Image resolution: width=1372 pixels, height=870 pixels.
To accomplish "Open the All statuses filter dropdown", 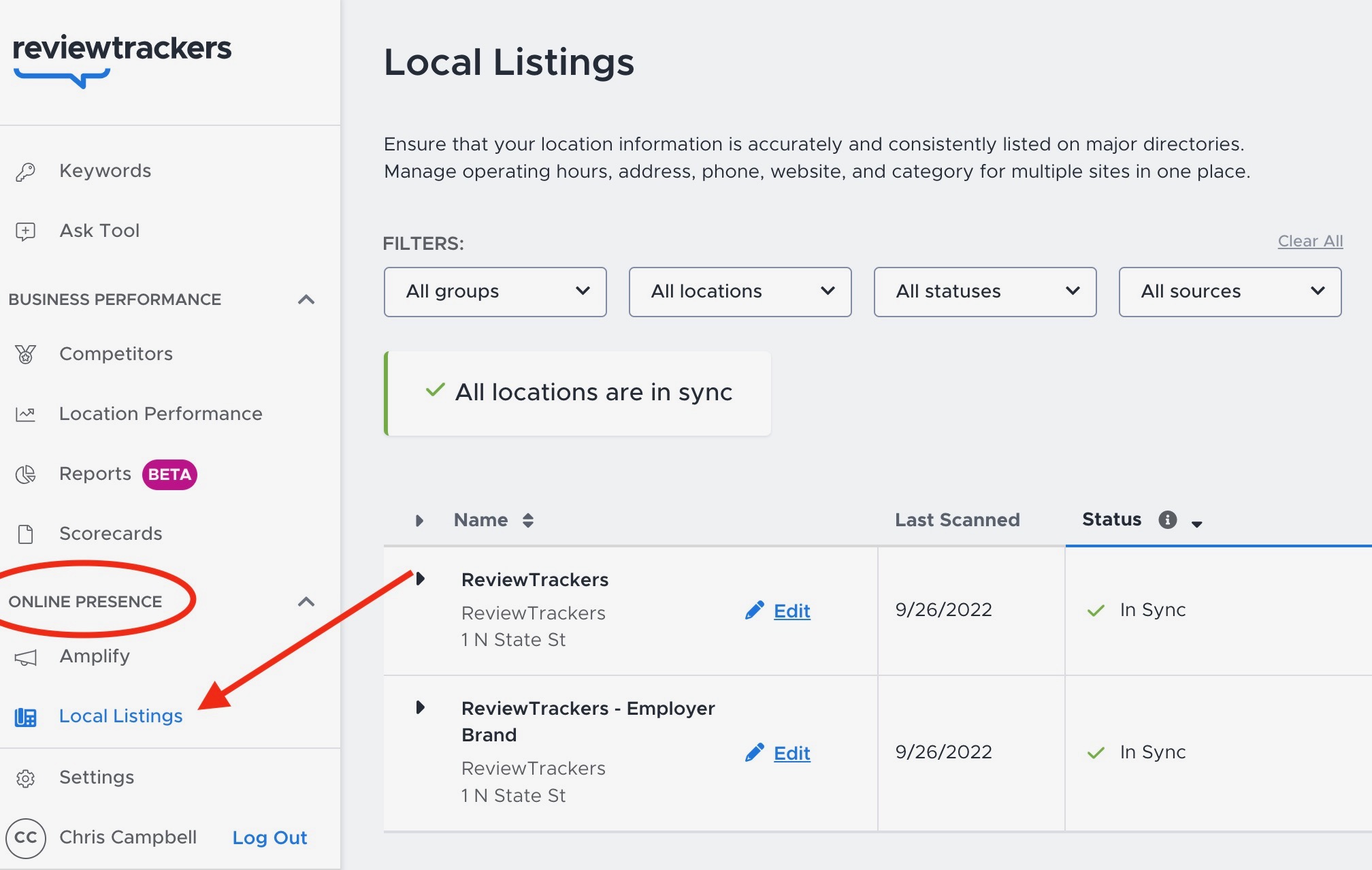I will [x=985, y=292].
